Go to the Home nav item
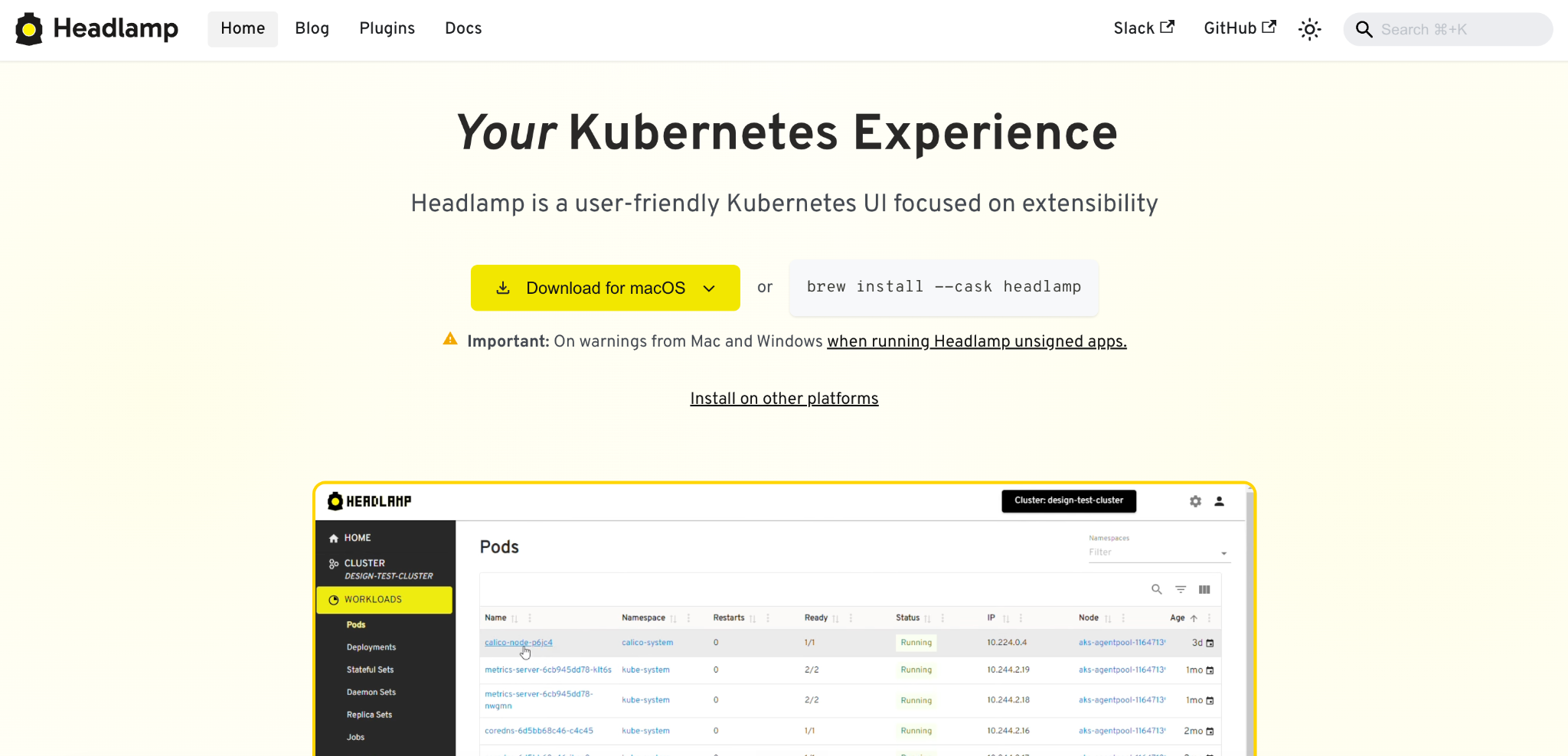The image size is (1568, 756). [x=243, y=28]
